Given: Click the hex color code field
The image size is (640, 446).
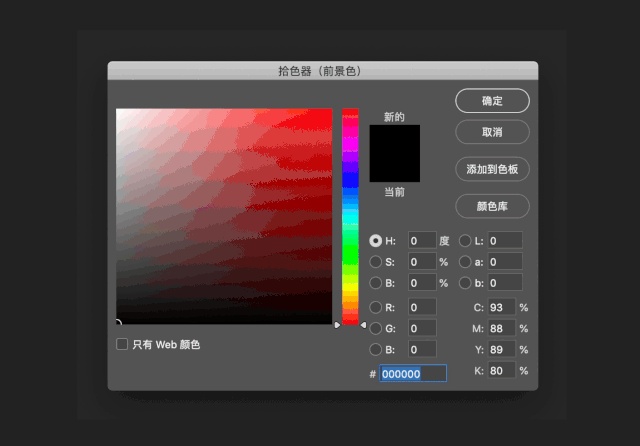Looking at the screenshot, I should point(413,373).
